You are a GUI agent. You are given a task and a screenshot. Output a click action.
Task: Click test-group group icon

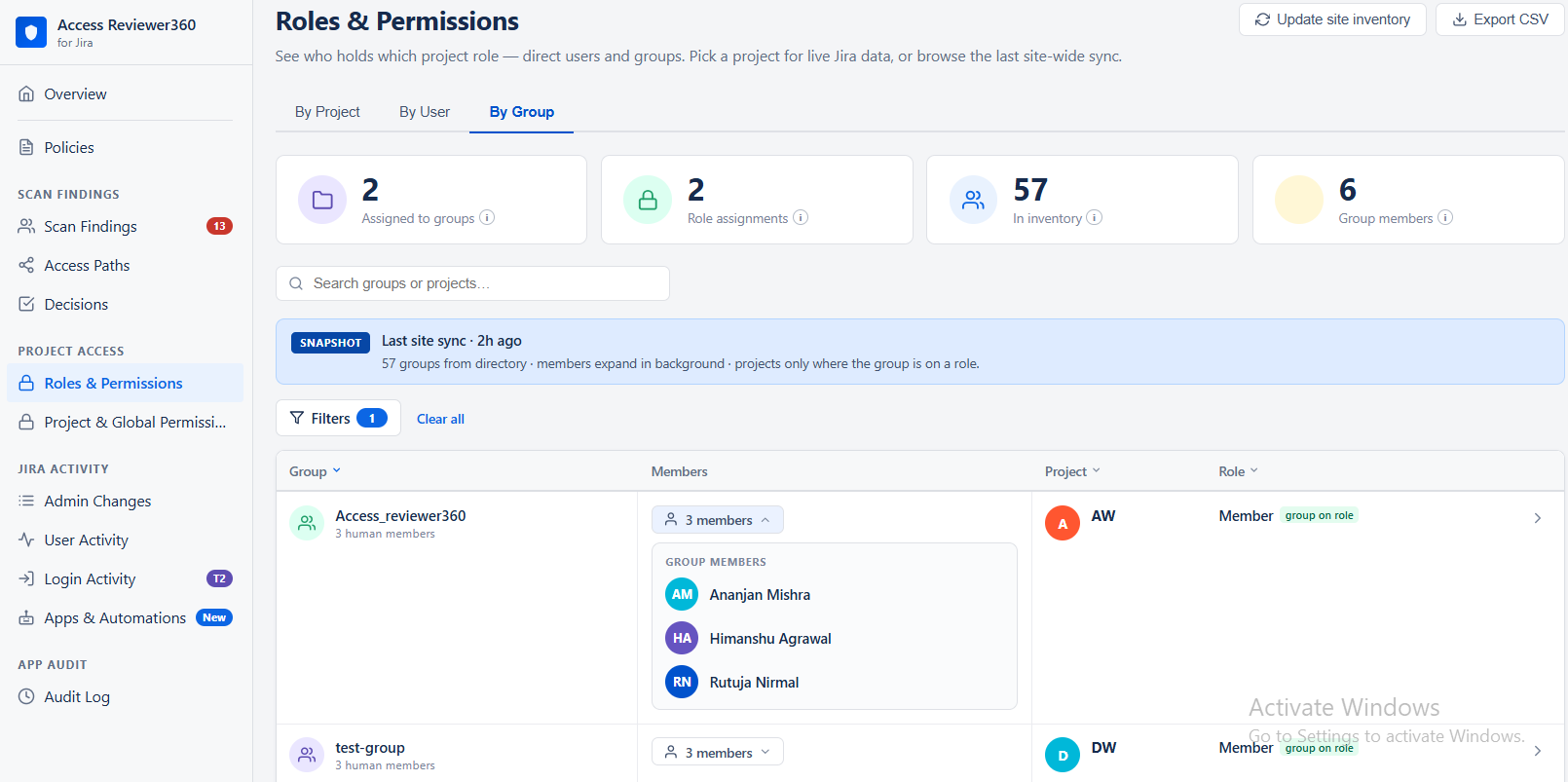tap(307, 755)
